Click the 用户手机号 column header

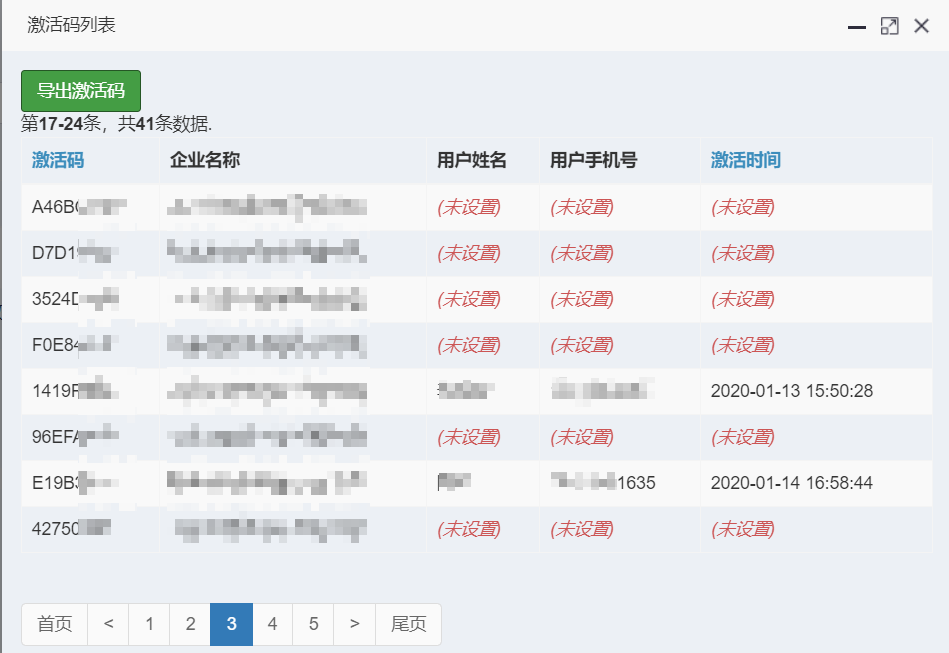coord(593,160)
